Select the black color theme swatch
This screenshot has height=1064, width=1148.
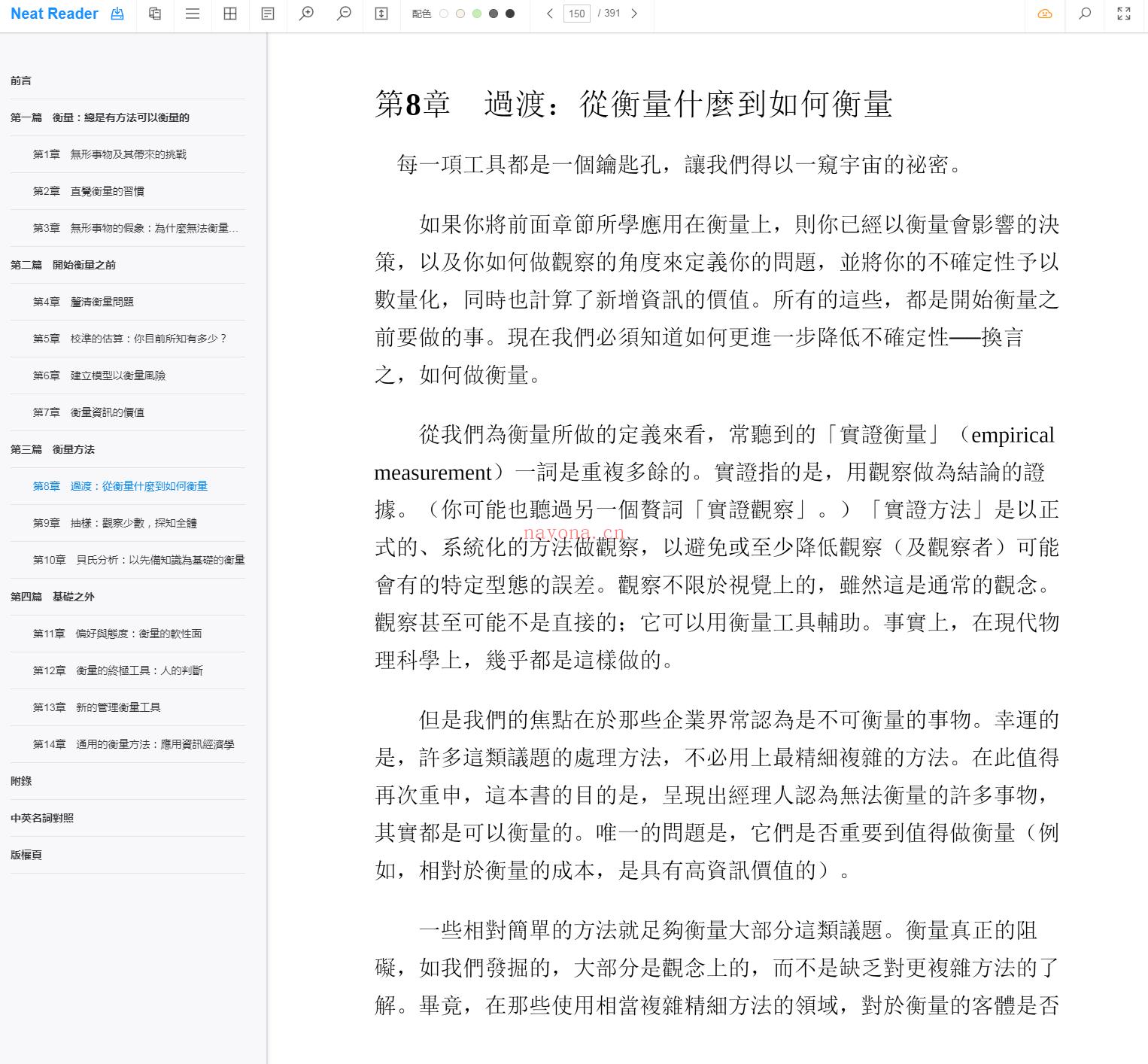coord(510,14)
